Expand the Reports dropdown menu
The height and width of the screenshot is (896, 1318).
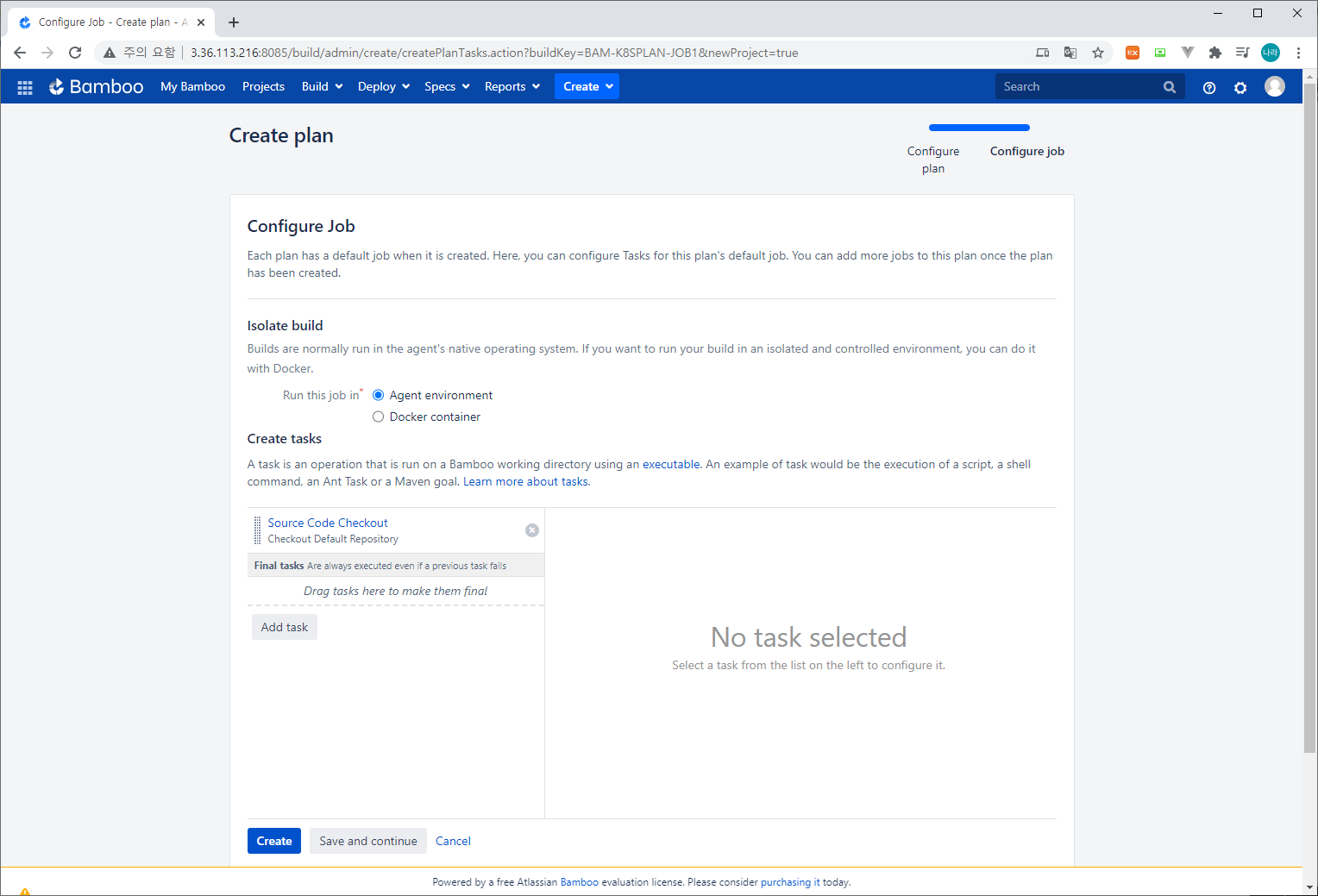[x=512, y=86]
